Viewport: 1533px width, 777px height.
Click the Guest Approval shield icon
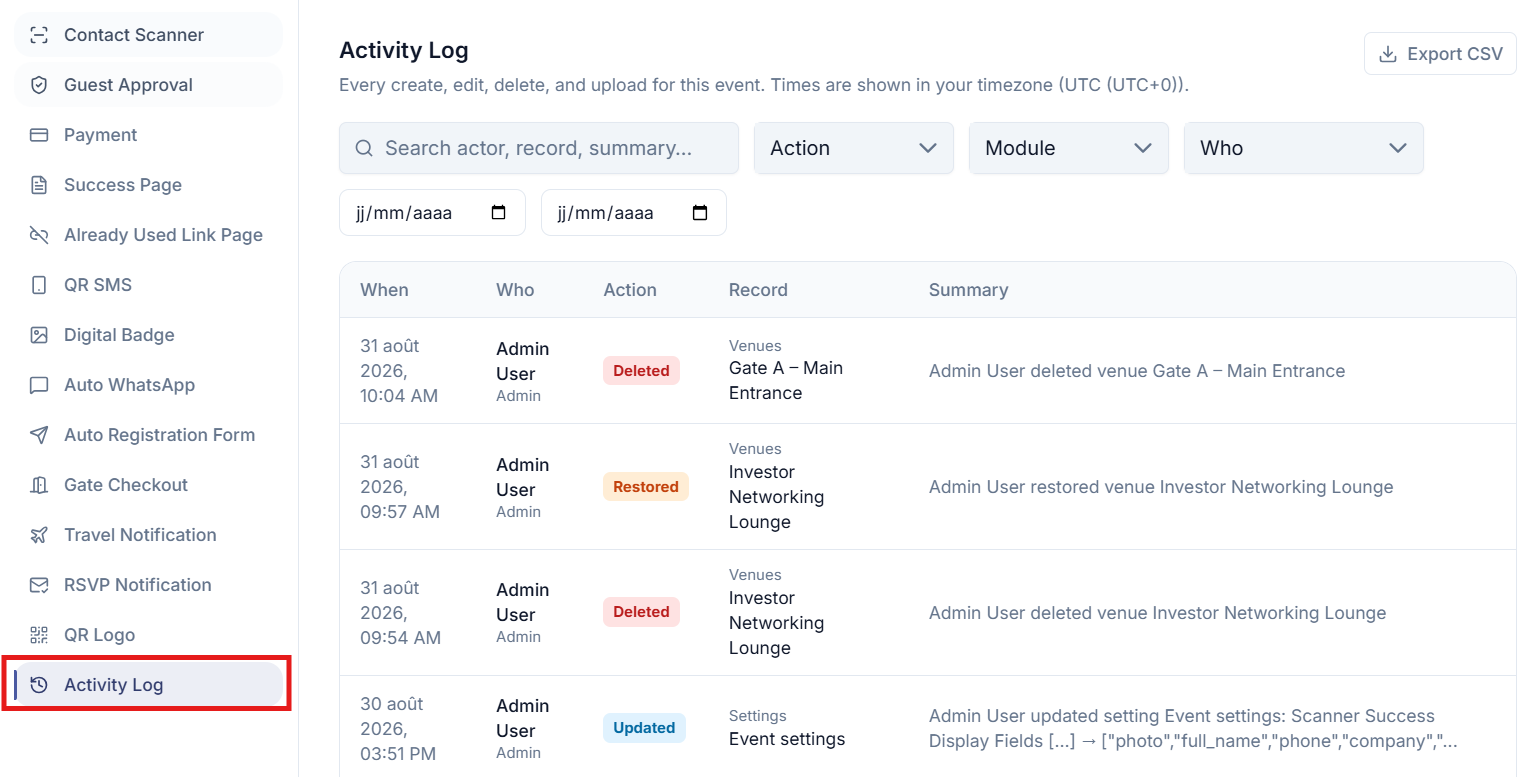click(x=39, y=85)
